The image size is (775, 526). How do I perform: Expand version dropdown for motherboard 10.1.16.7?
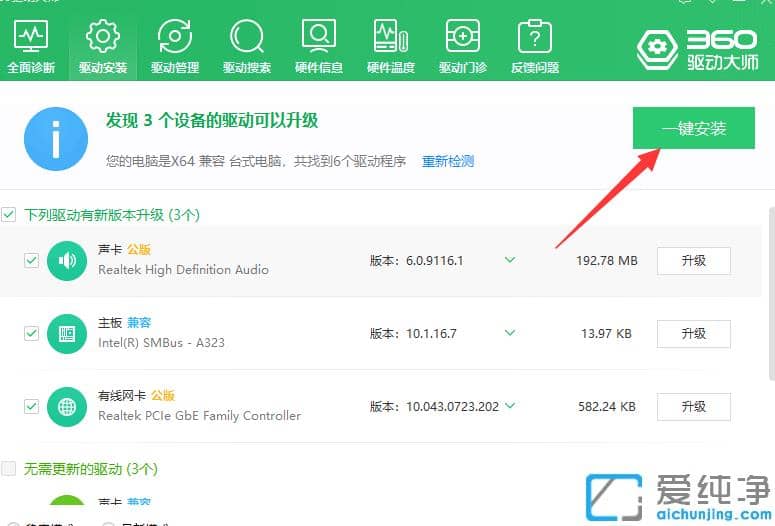point(510,333)
